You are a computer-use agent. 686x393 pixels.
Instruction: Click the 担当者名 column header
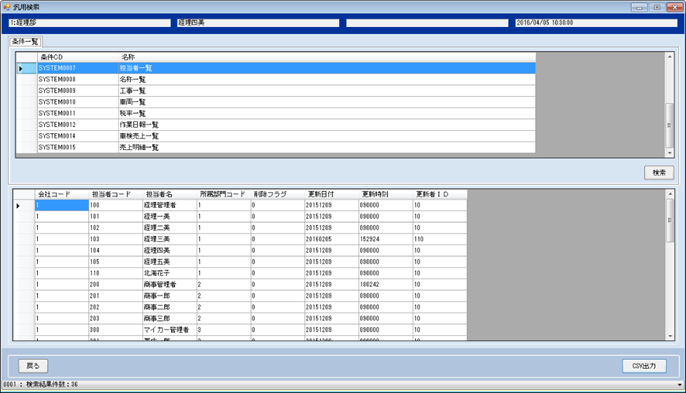[x=169, y=194]
